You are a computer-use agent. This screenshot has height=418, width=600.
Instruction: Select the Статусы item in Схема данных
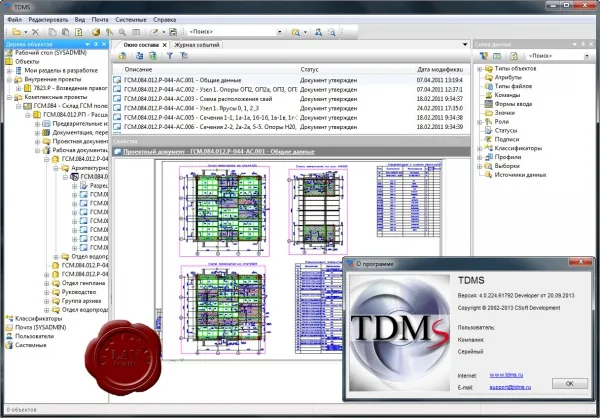pyautogui.click(x=506, y=131)
